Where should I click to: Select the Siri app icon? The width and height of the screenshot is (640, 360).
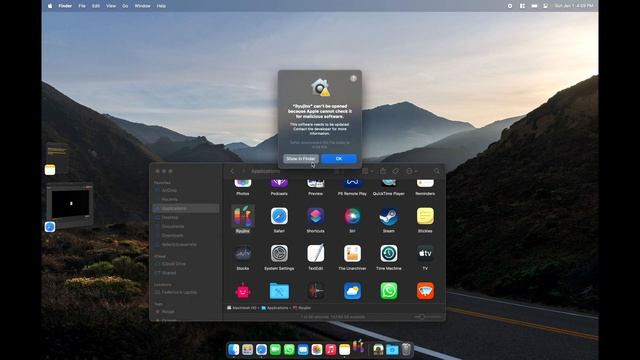coord(352,216)
